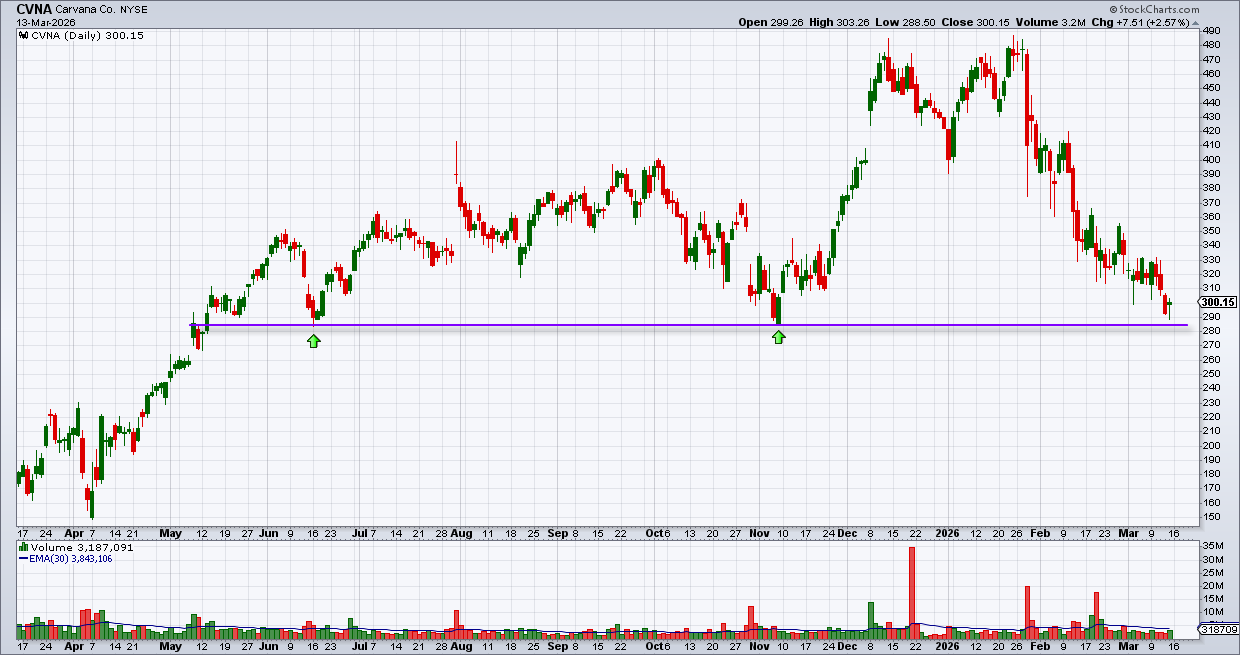Click the boxed 300.15 last-price label on price axis

pyautogui.click(x=1217, y=302)
